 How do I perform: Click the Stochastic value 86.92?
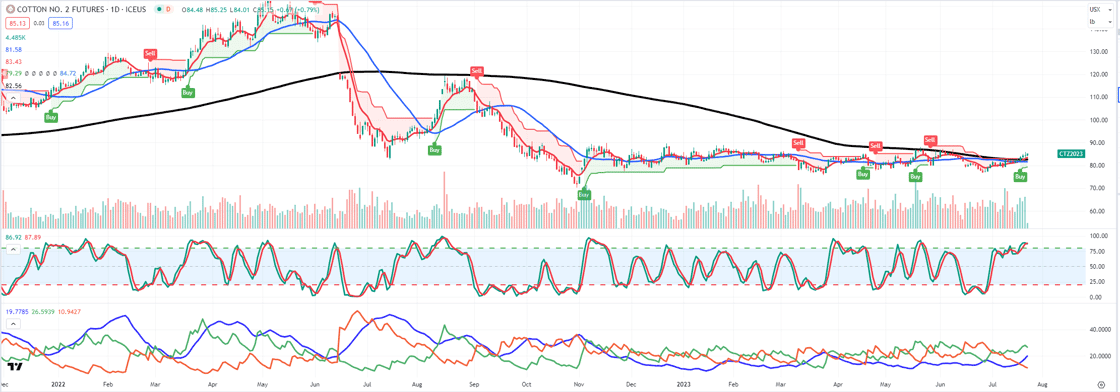[14, 237]
